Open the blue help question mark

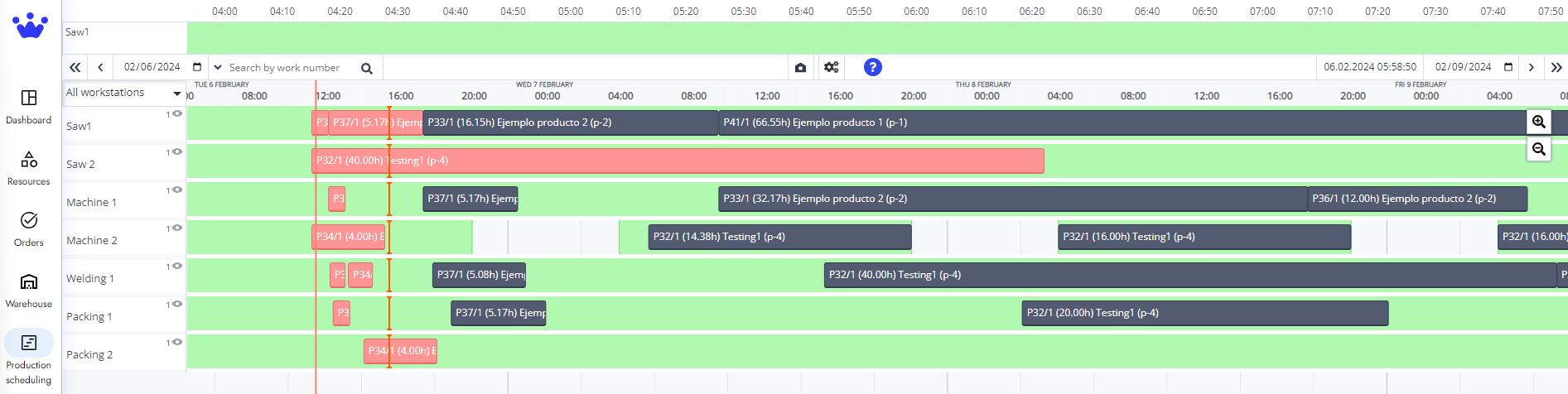coord(872,67)
